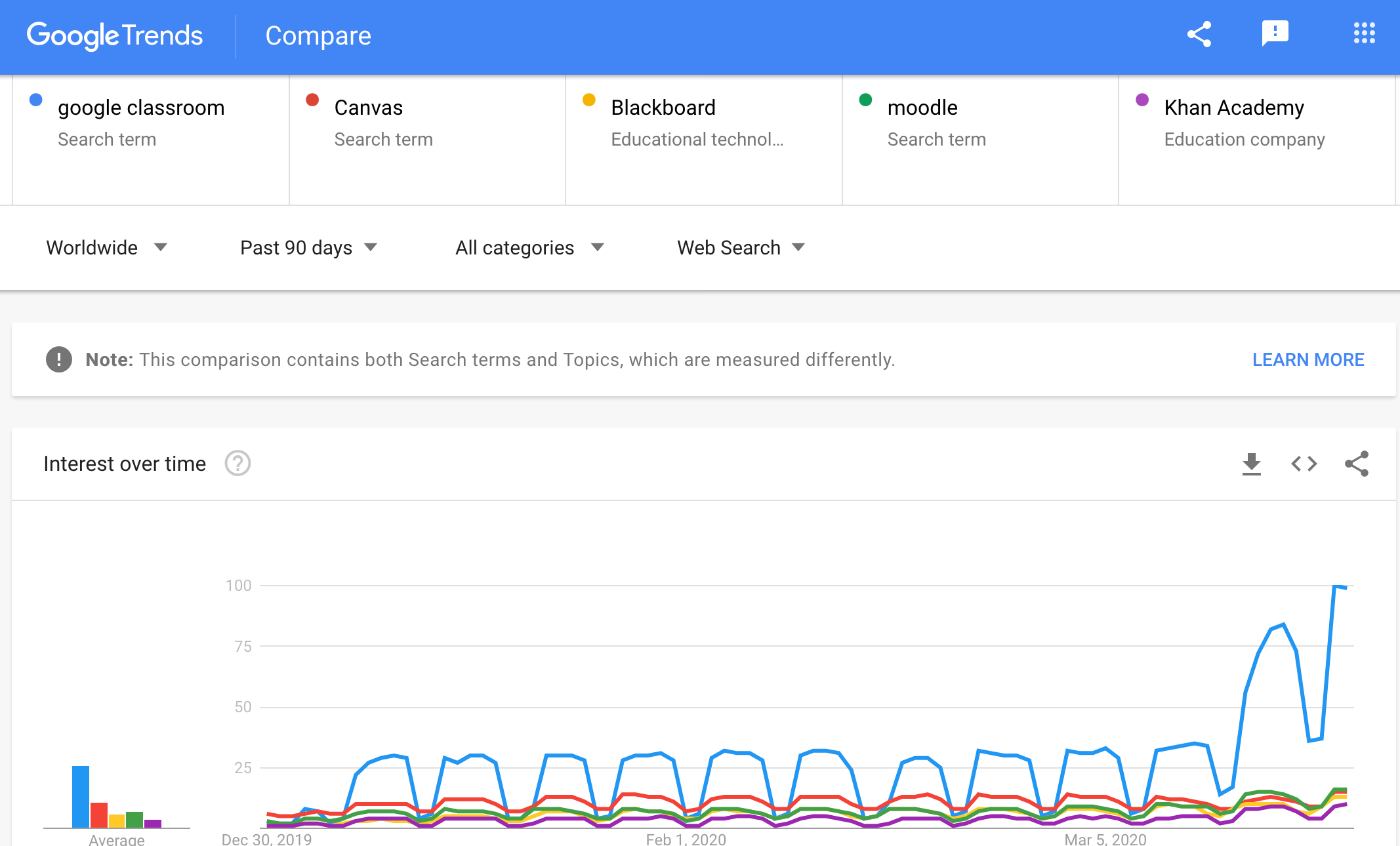Follow the LEARN MORE link
1400x846 pixels.
pos(1307,359)
